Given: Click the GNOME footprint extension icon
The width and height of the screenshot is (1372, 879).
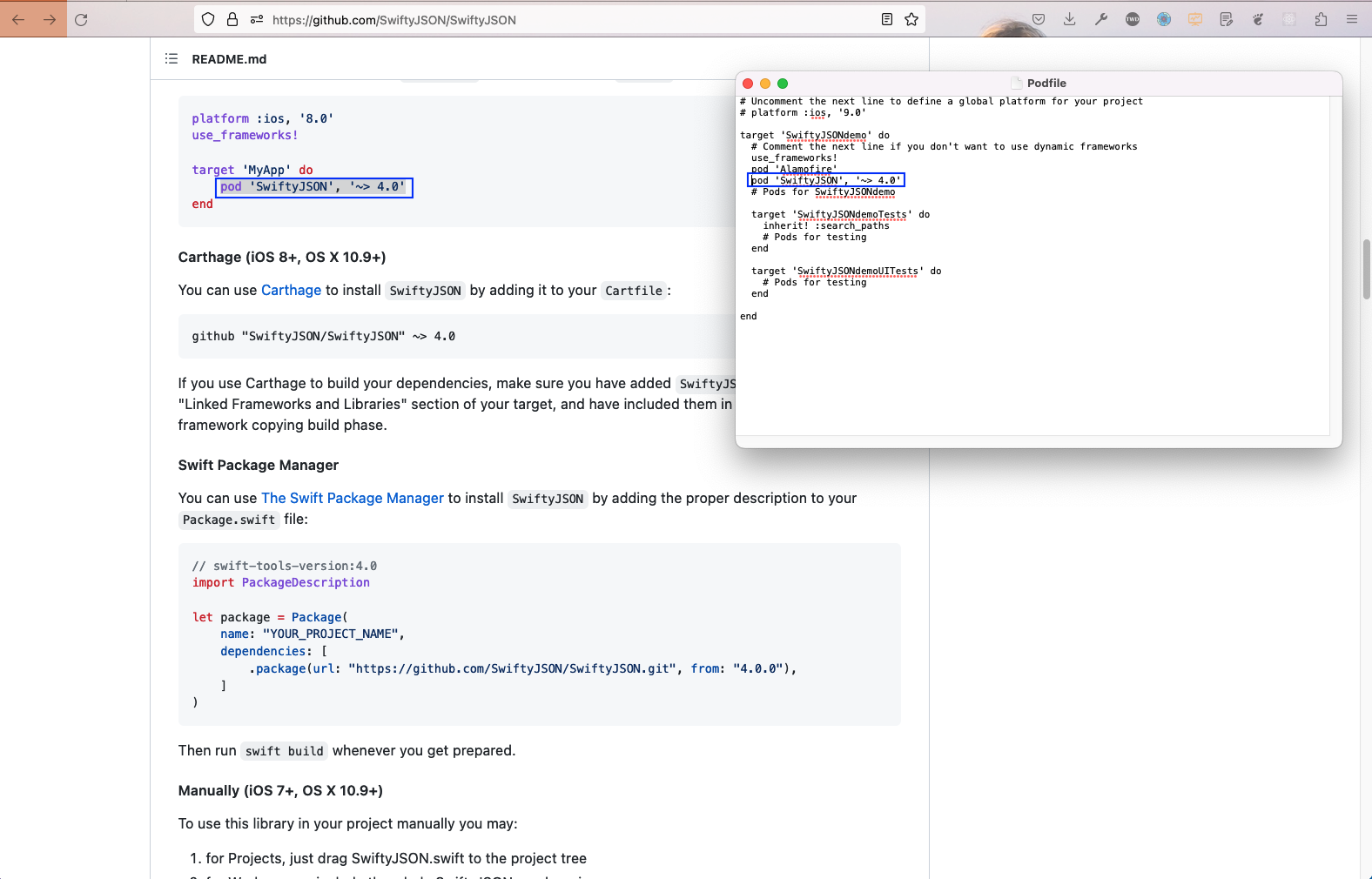Looking at the screenshot, I should point(1258,19).
